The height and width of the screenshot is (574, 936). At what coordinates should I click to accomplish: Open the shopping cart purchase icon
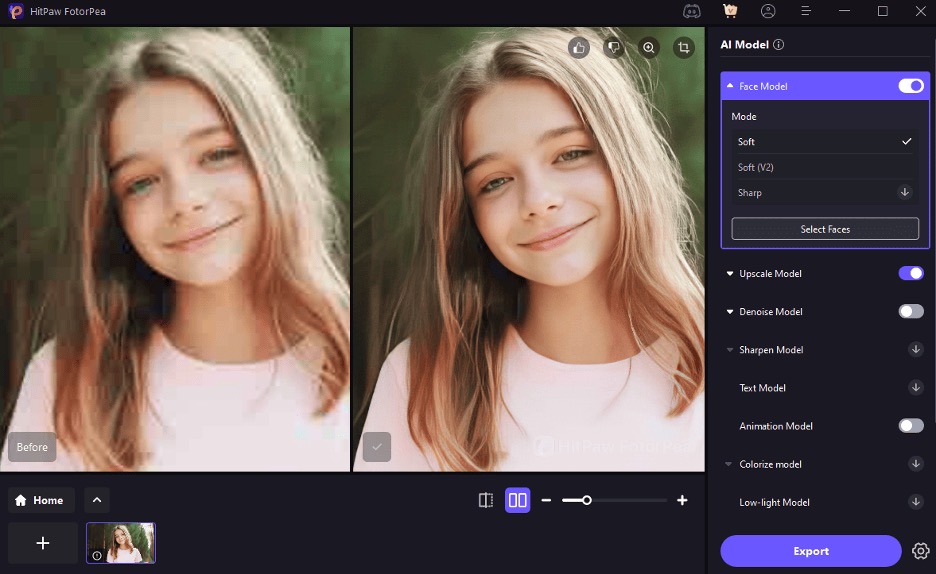729,11
